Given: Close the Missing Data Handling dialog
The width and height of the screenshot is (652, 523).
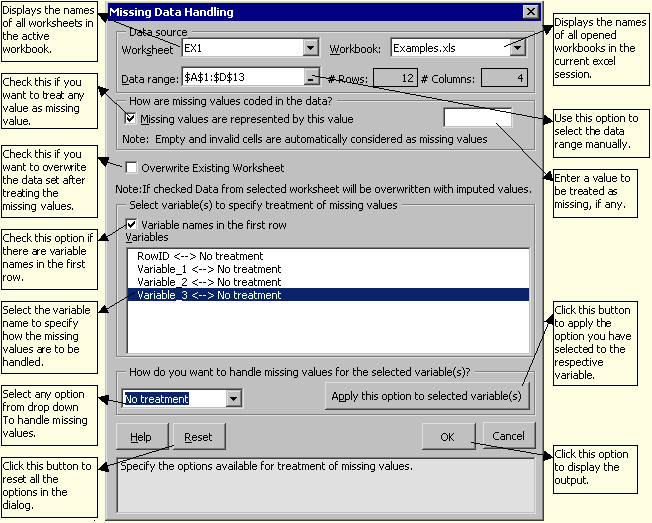Looking at the screenshot, I should tap(530, 12).
